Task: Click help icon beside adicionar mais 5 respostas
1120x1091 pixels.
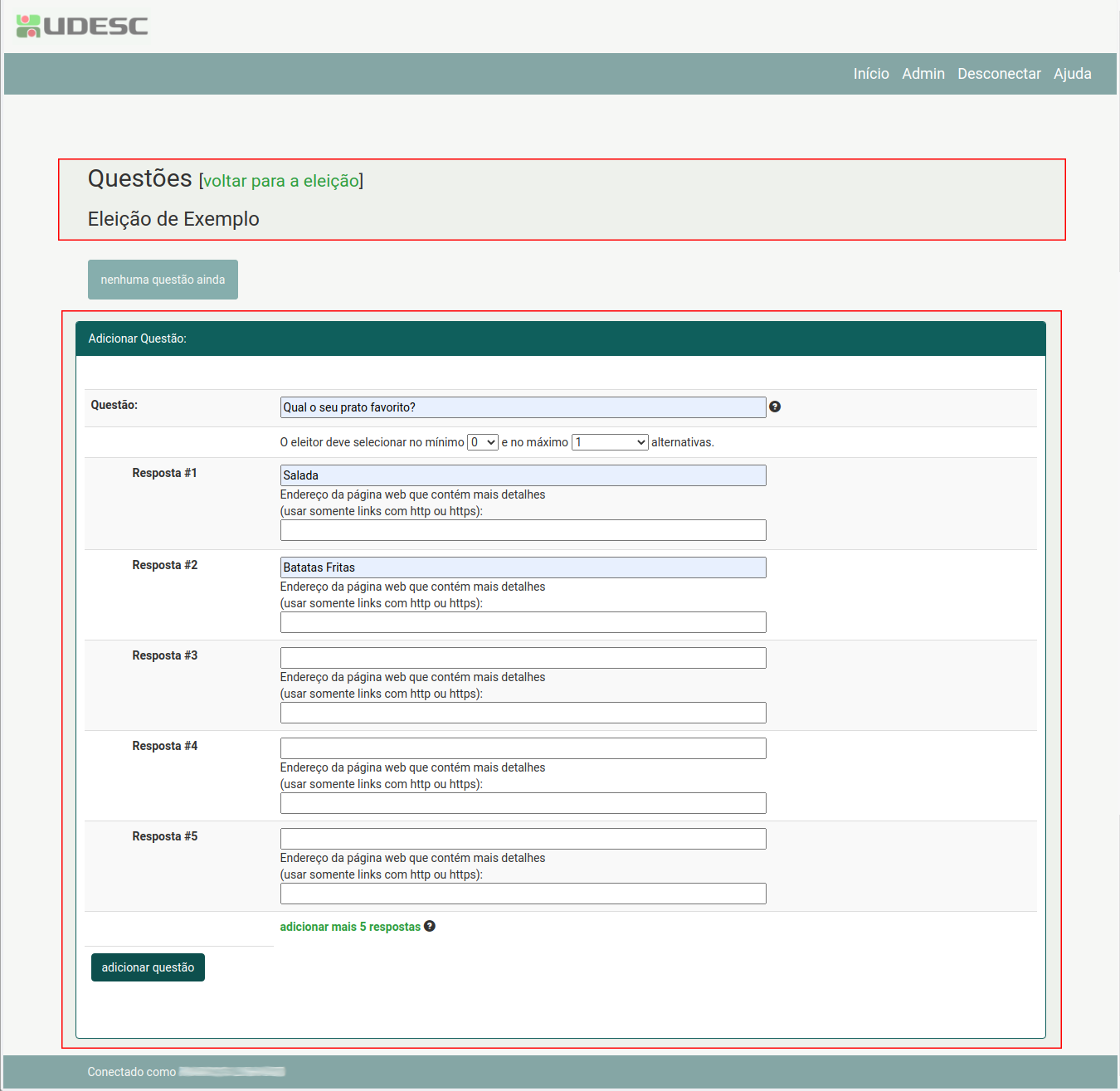Action: click(430, 926)
